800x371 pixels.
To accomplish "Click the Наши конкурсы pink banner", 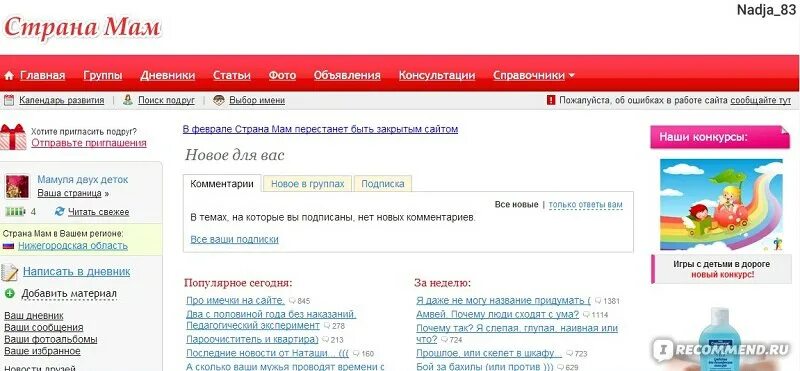I will (719, 137).
